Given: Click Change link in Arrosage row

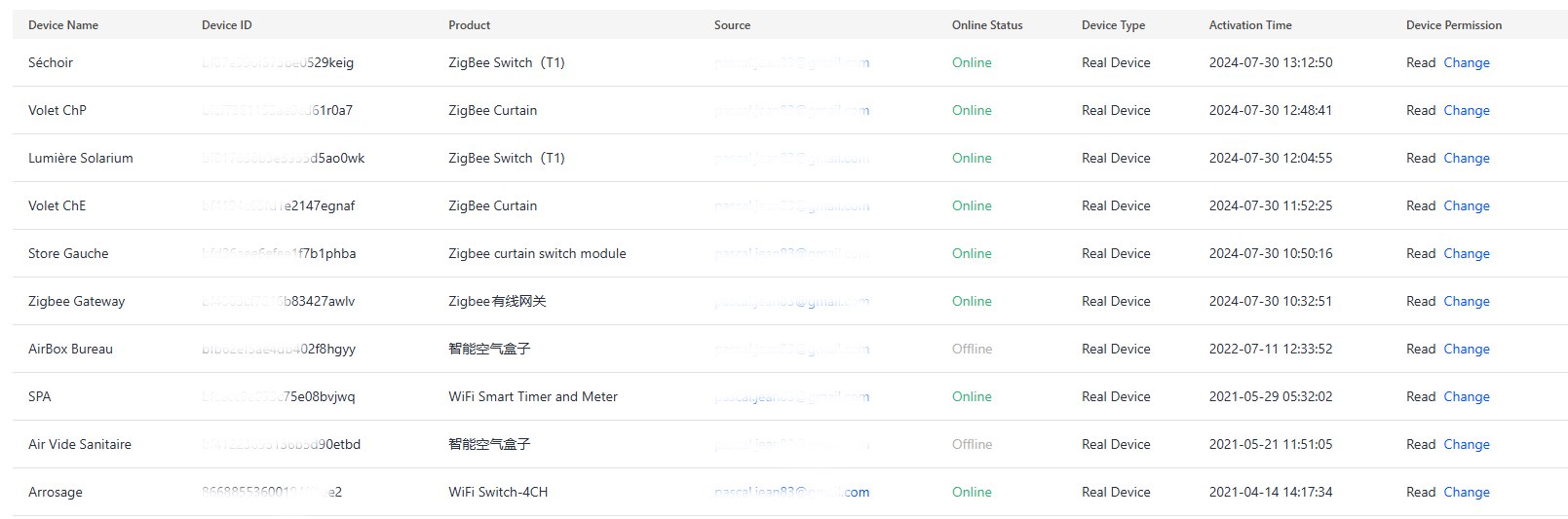Looking at the screenshot, I should tap(1466, 492).
